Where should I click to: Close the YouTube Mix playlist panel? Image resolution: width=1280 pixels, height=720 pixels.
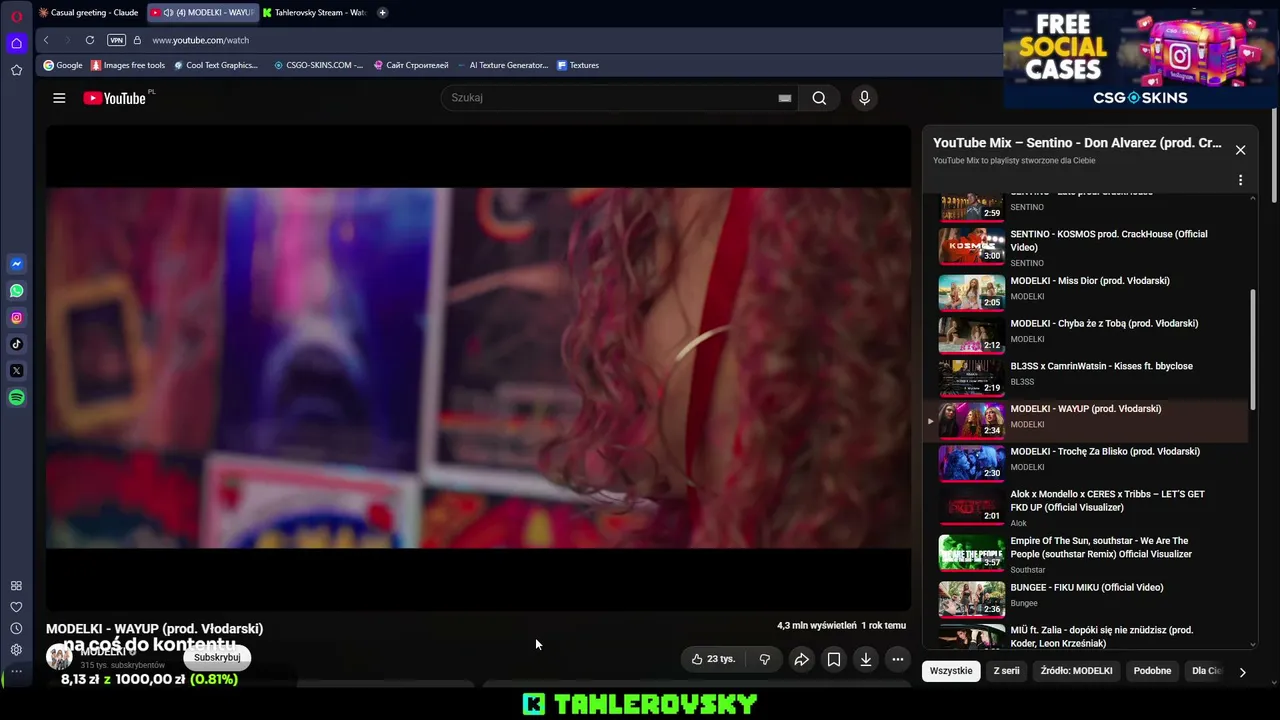pyautogui.click(x=1240, y=150)
